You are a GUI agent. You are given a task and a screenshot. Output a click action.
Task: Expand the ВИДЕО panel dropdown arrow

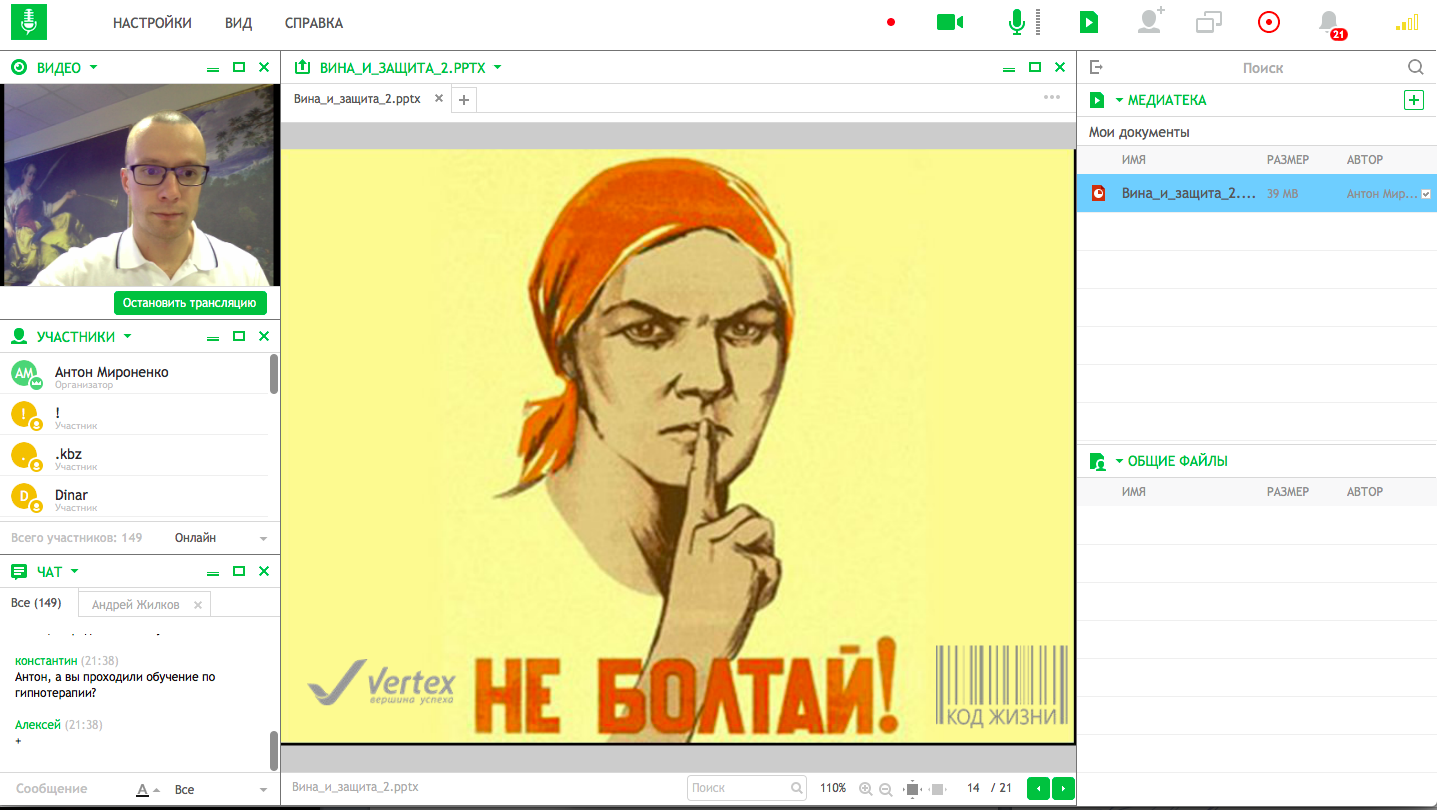94,67
